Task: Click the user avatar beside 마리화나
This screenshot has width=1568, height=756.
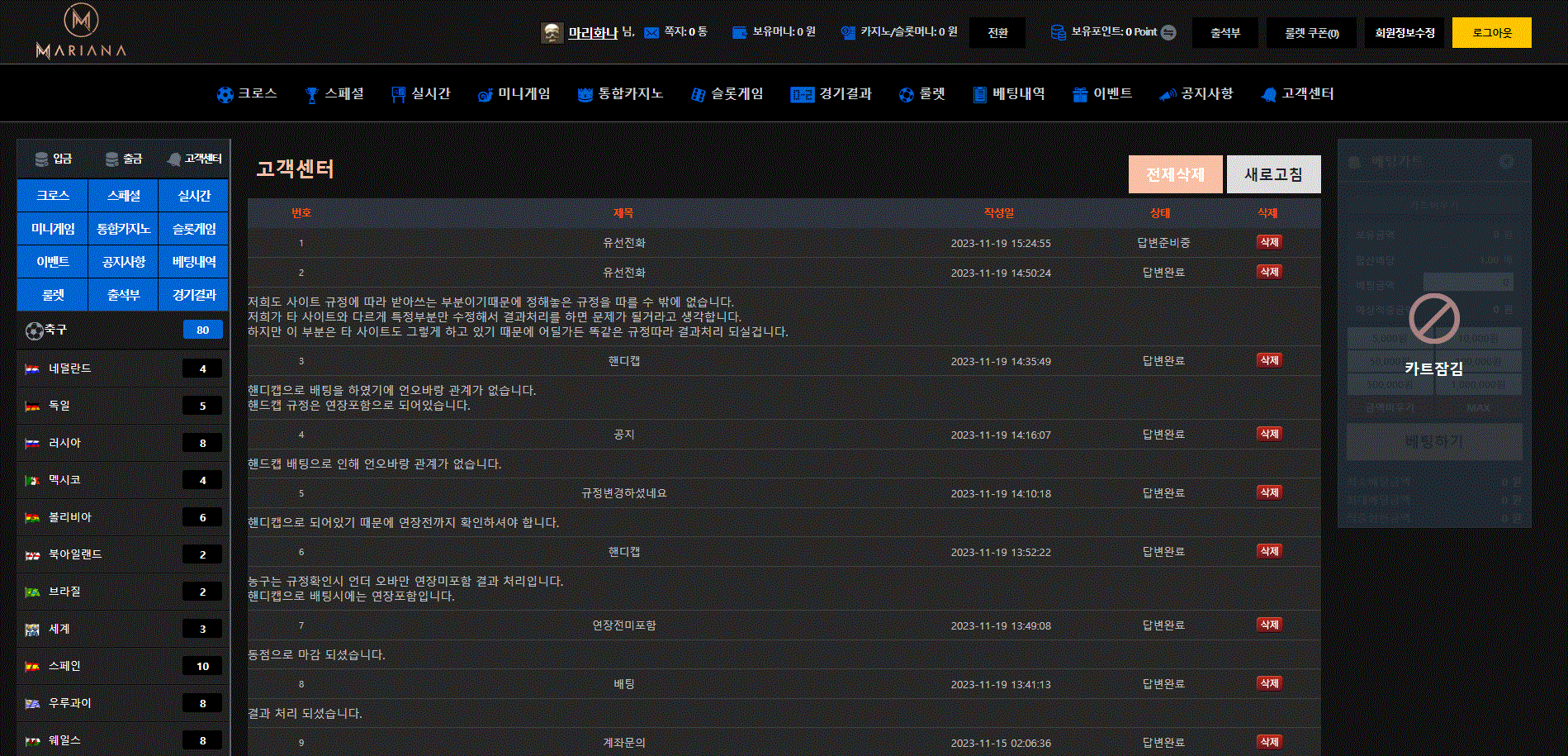Action: coord(552,33)
